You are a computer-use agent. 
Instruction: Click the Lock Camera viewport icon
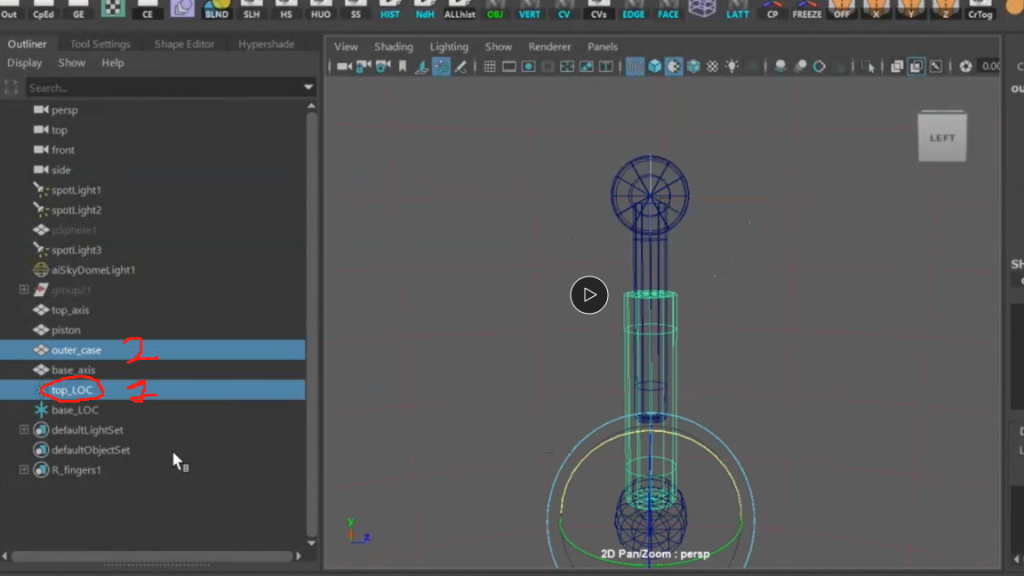pos(364,67)
